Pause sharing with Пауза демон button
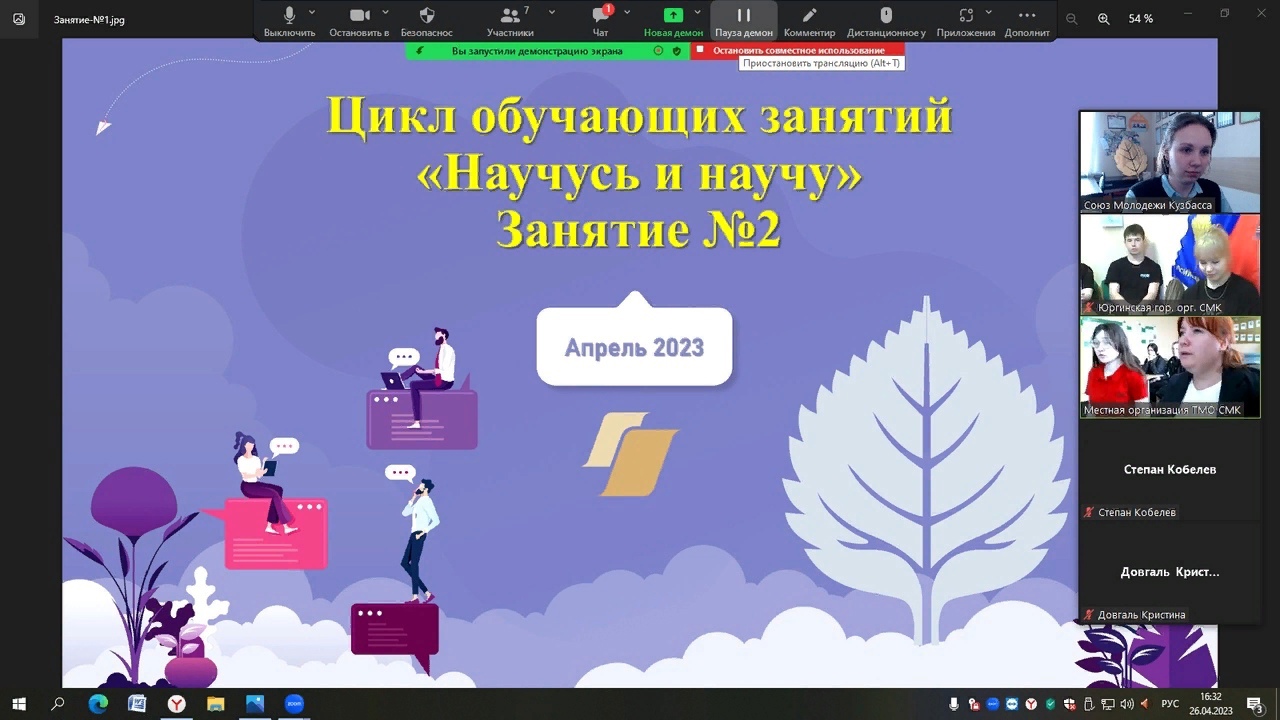The height and width of the screenshot is (720, 1280). (744, 22)
